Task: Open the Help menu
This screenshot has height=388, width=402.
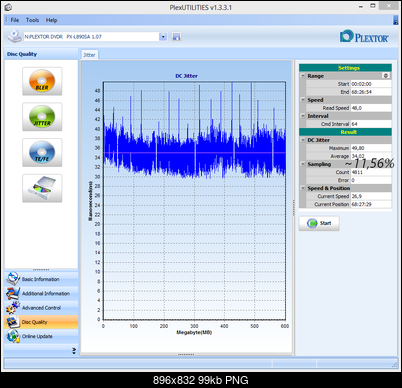Action: pos(51,20)
